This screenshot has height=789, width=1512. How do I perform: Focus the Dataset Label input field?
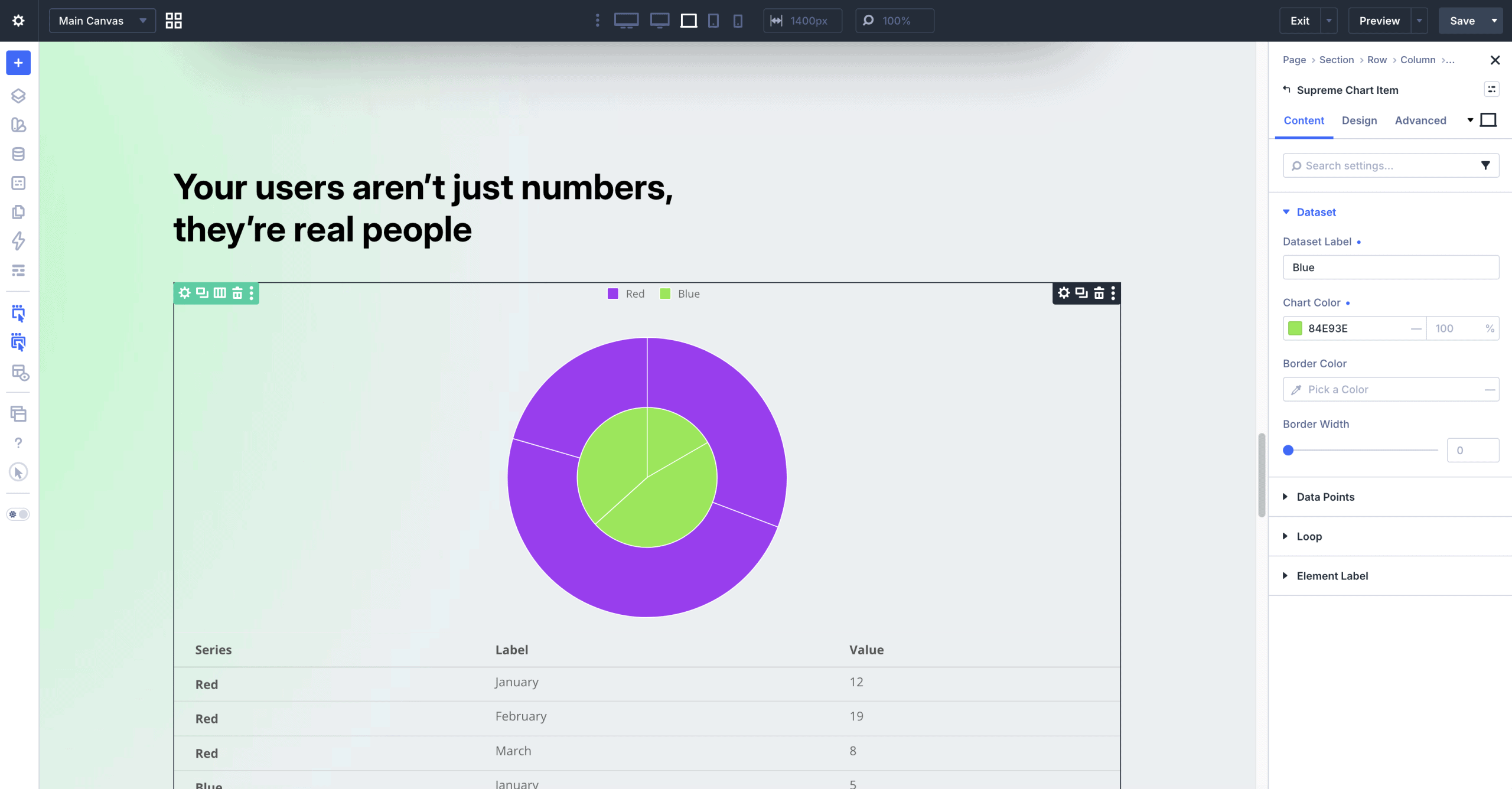tap(1391, 268)
